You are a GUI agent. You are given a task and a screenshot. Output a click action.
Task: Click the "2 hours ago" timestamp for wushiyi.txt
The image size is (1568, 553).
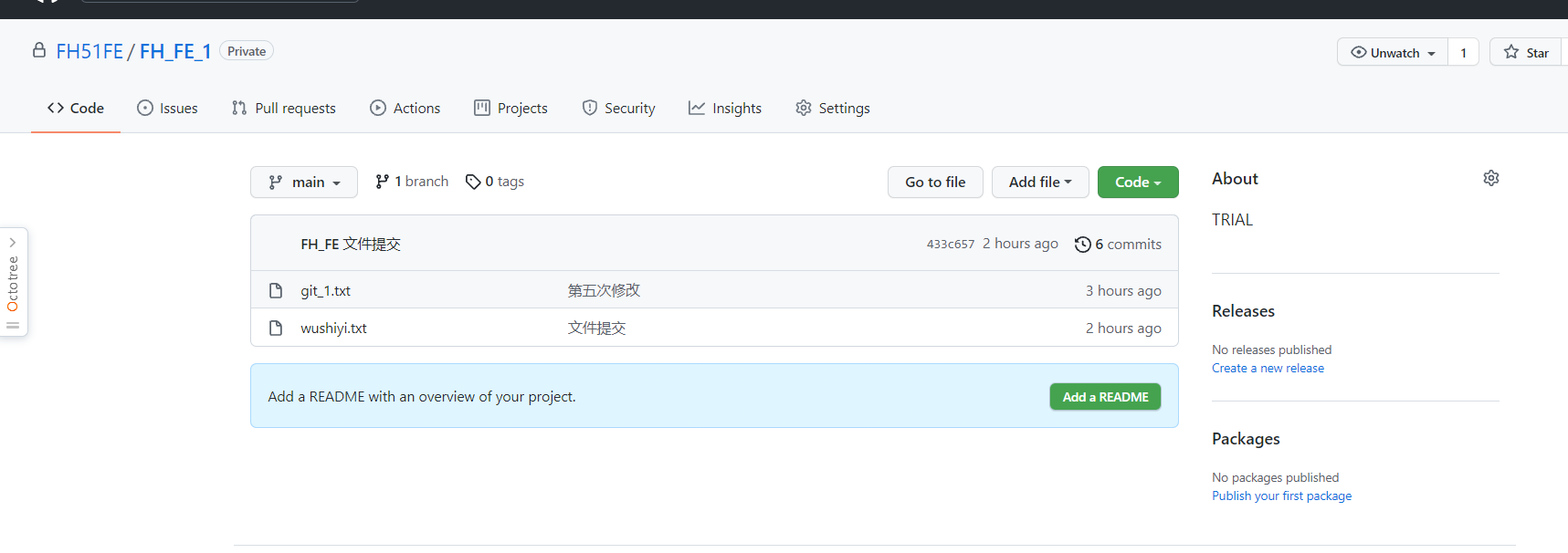coord(1123,328)
